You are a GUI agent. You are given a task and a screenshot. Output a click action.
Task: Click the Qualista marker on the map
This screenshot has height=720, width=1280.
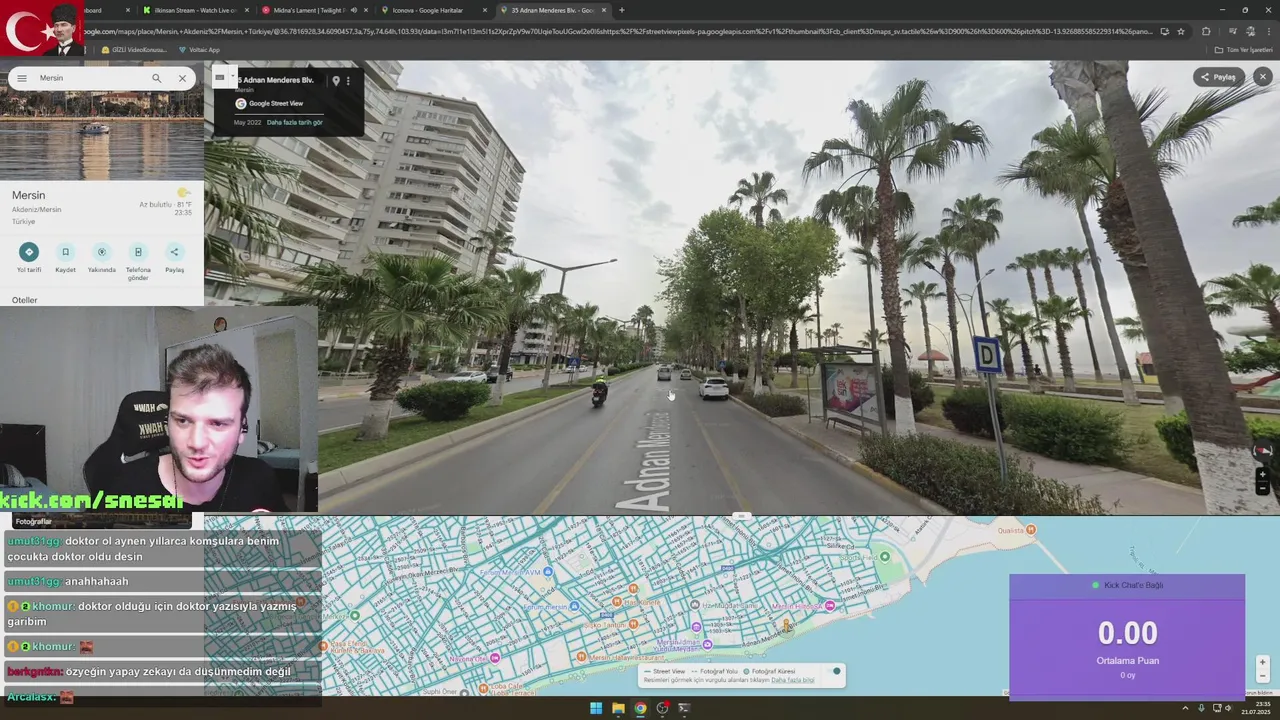click(x=1030, y=529)
